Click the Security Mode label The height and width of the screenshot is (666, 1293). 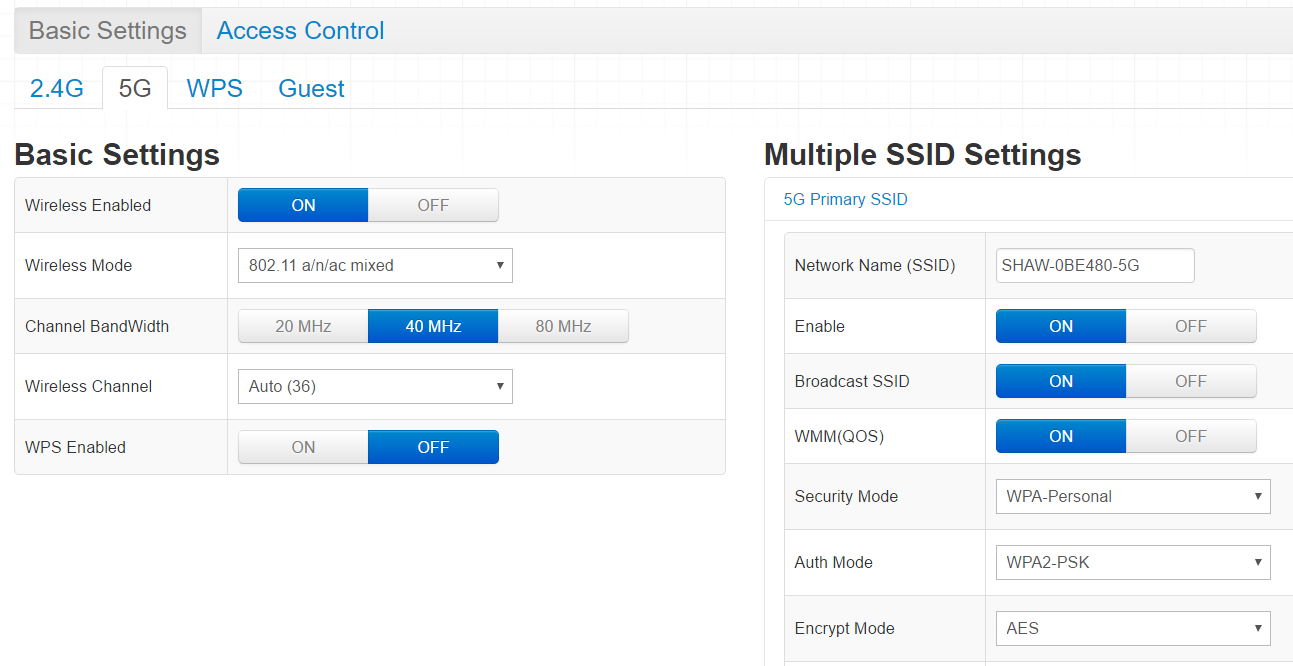[x=846, y=496]
